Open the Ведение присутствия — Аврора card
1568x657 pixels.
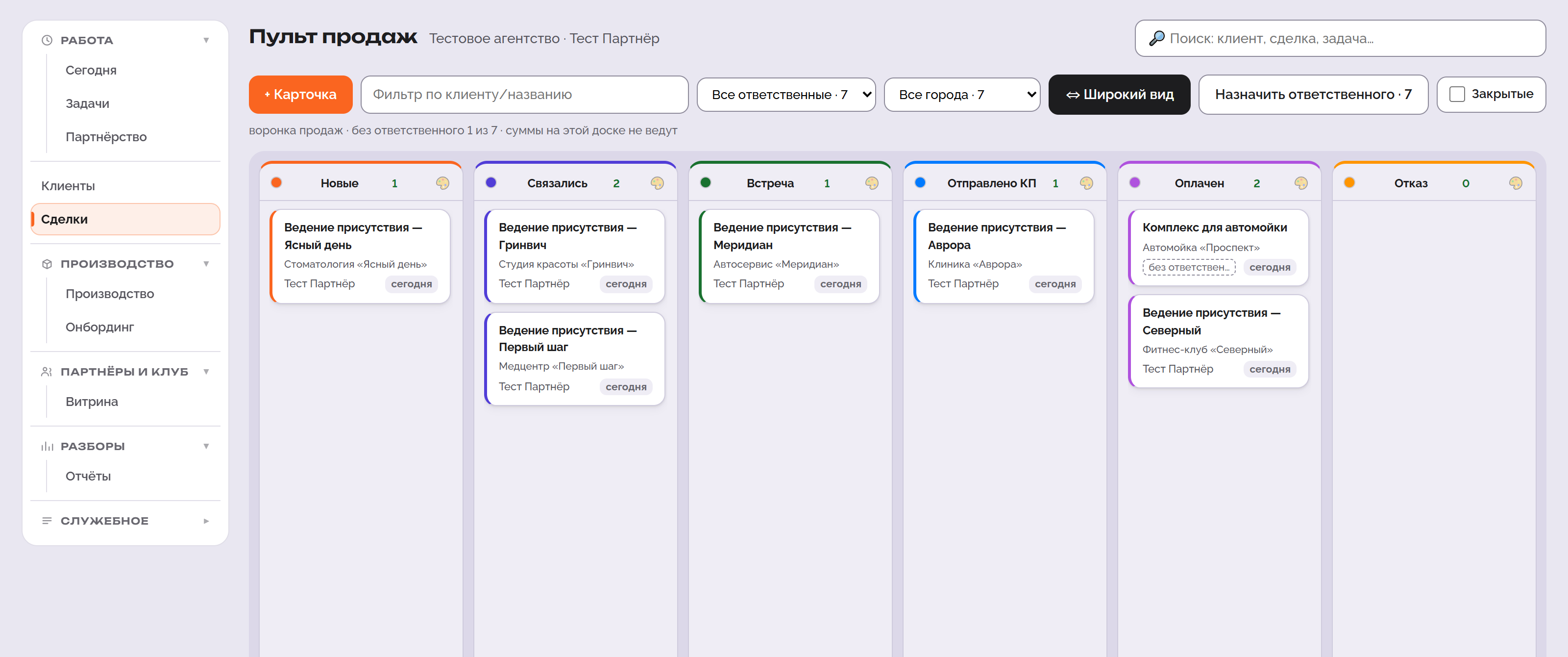click(1004, 256)
